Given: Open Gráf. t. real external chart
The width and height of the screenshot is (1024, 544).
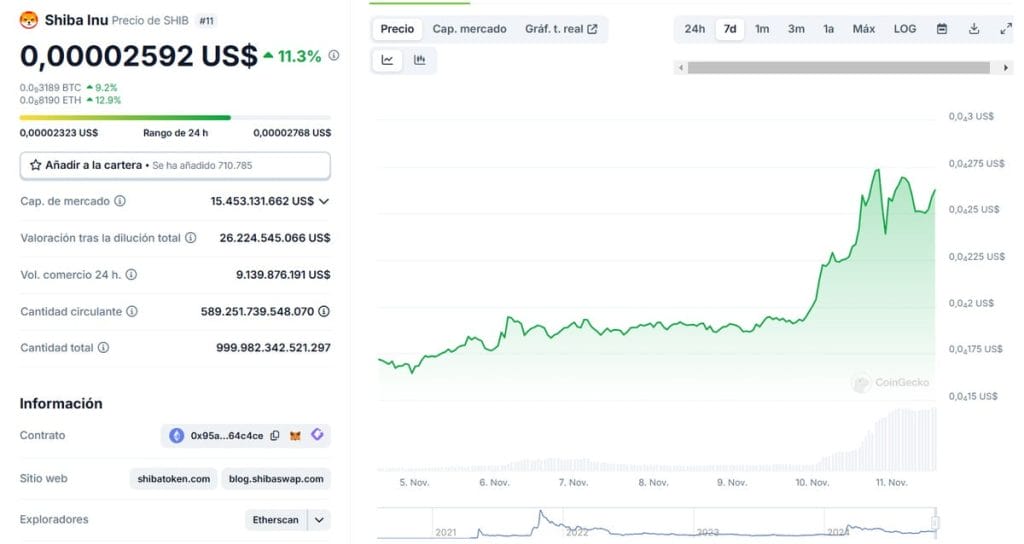Looking at the screenshot, I should (x=561, y=29).
